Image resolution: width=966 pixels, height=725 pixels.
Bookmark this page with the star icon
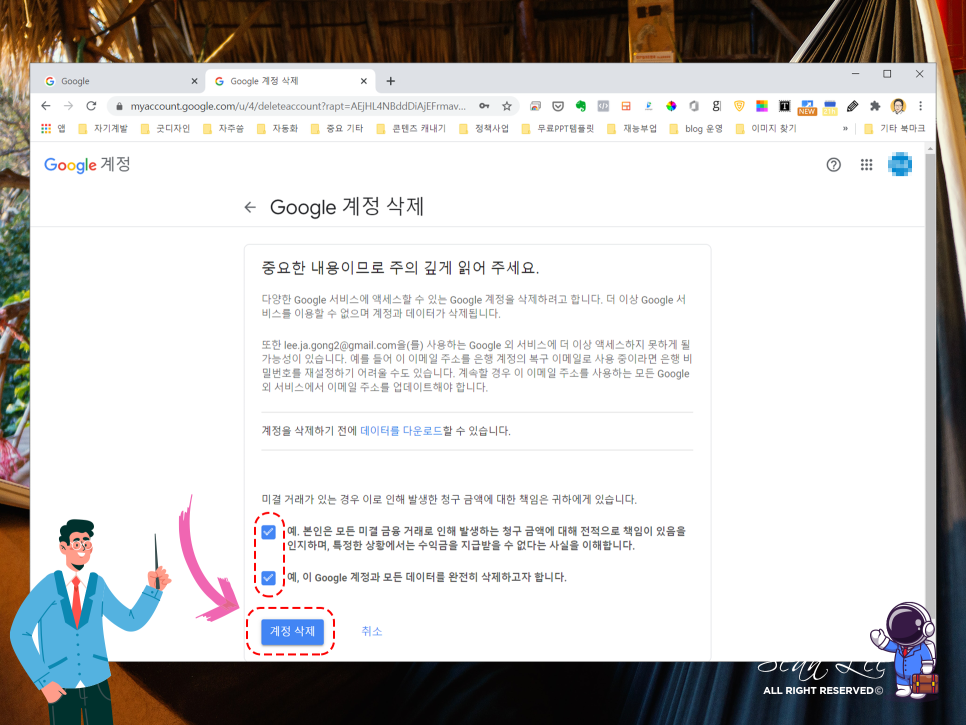[506, 106]
